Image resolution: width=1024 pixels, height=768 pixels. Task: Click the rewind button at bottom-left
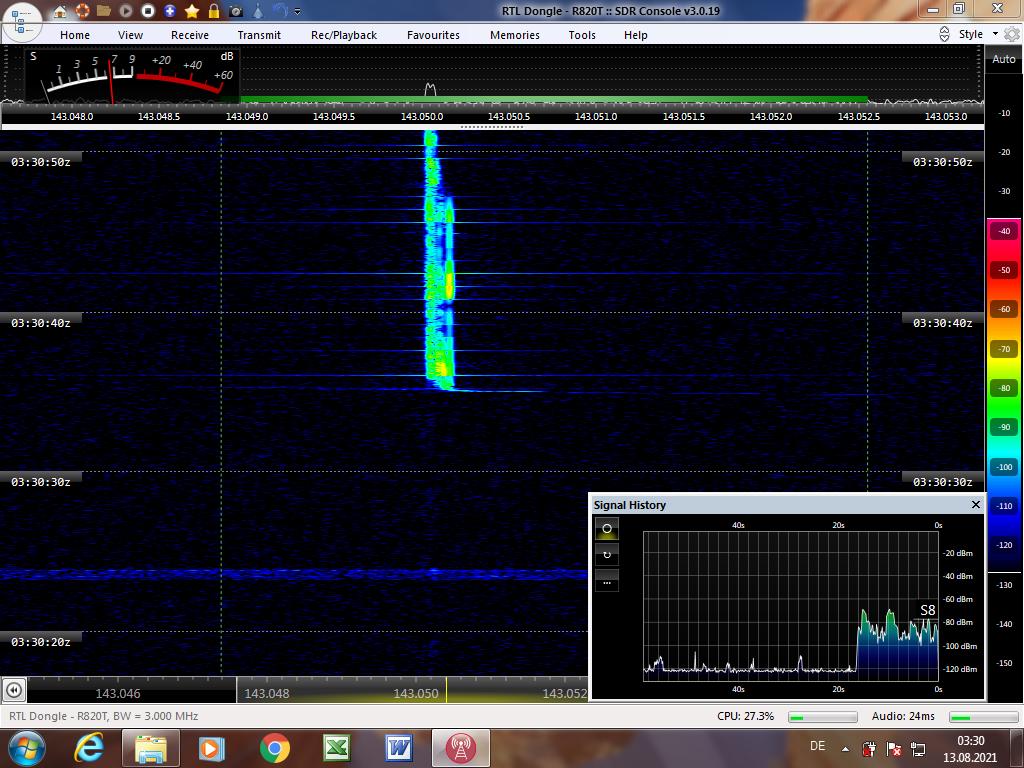pyautogui.click(x=14, y=690)
